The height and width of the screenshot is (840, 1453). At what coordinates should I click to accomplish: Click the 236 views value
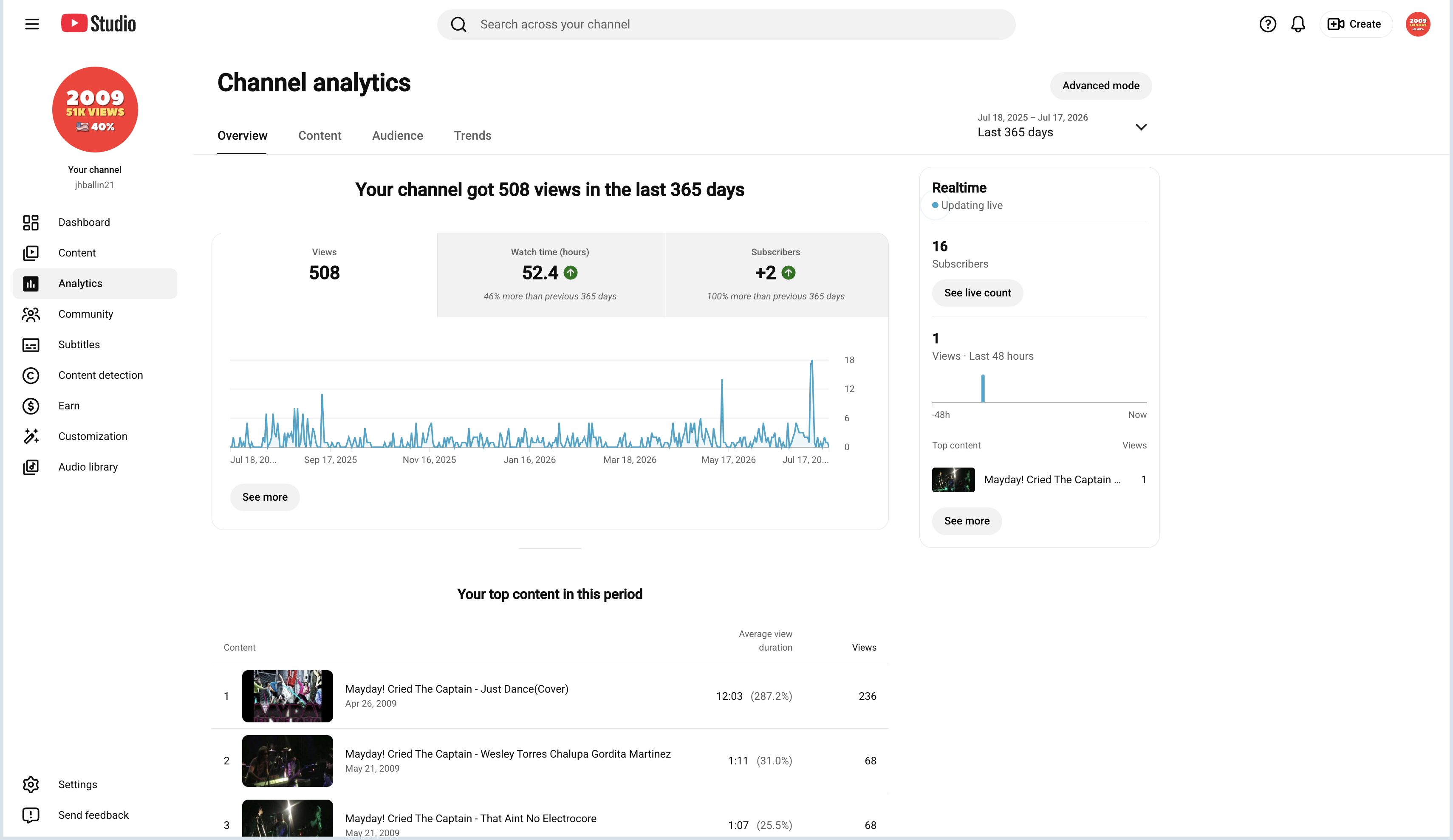coord(867,696)
